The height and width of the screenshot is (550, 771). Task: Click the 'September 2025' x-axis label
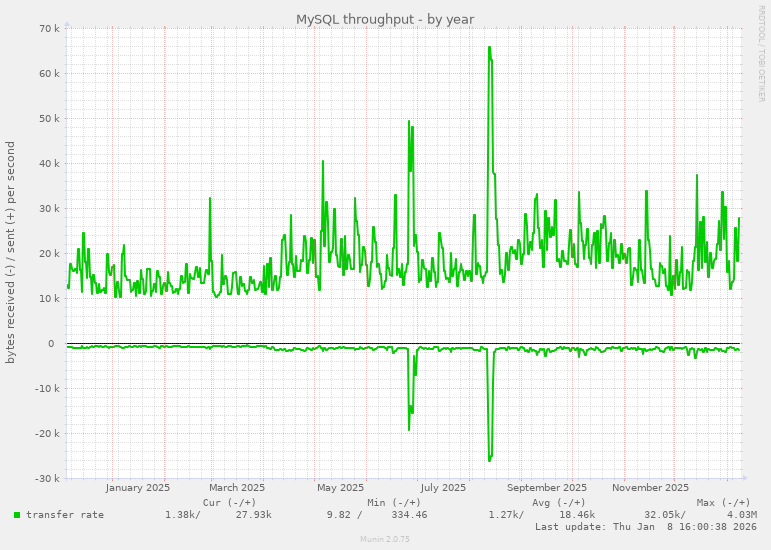click(547, 488)
